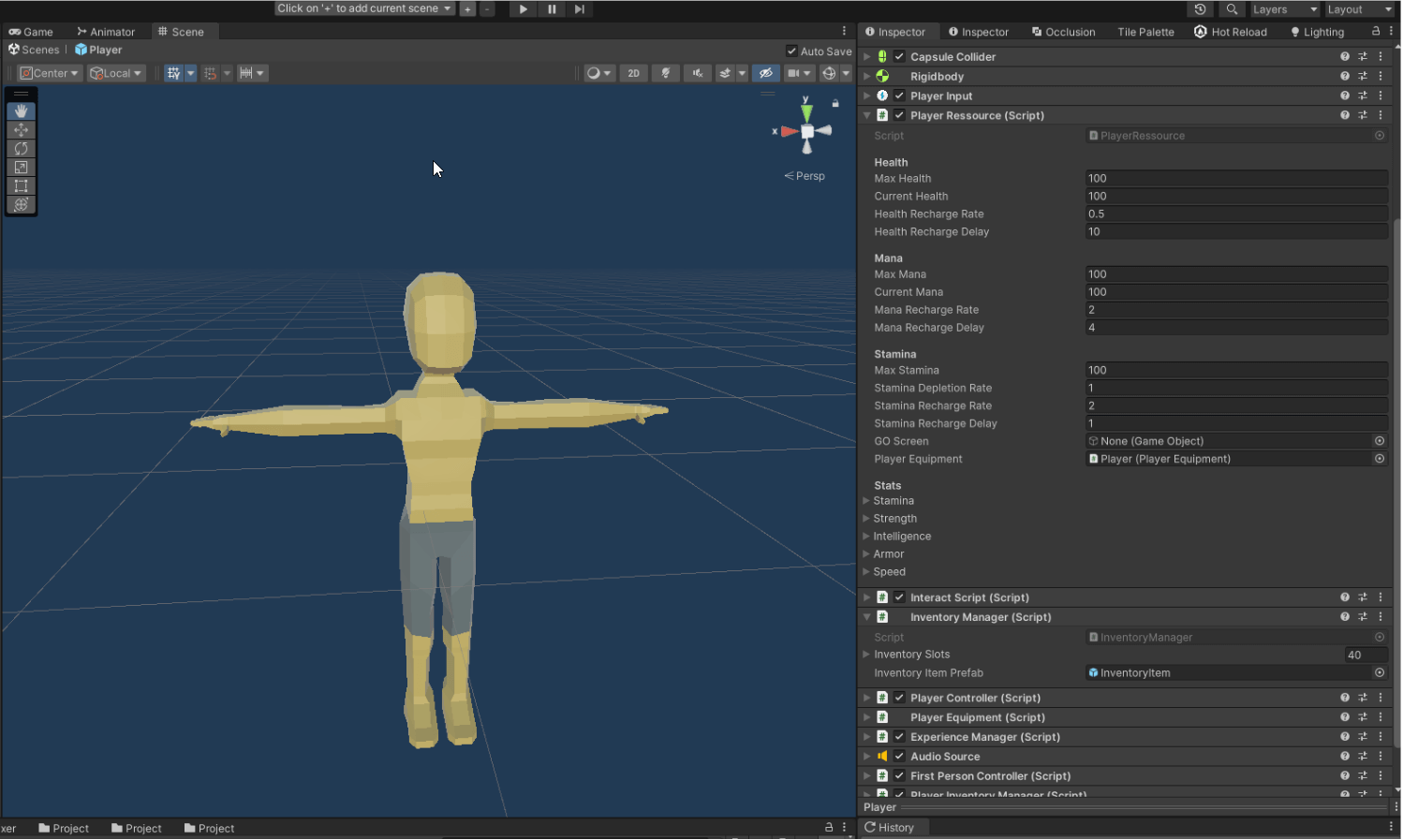
Task: Open the Layers dropdown
Action: pyautogui.click(x=1285, y=9)
